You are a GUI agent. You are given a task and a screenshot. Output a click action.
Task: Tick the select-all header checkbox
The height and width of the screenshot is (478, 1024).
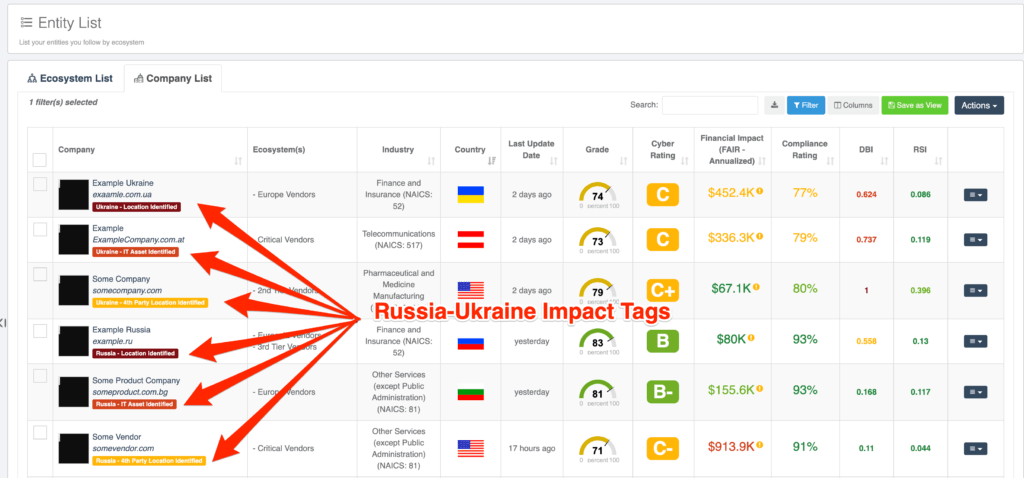coord(40,160)
